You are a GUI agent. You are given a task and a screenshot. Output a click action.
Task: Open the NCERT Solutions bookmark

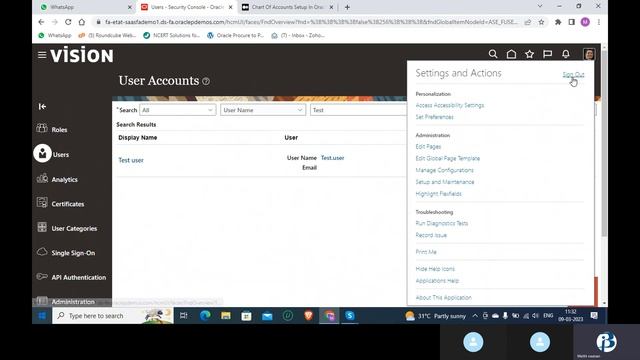click(171, 36)
